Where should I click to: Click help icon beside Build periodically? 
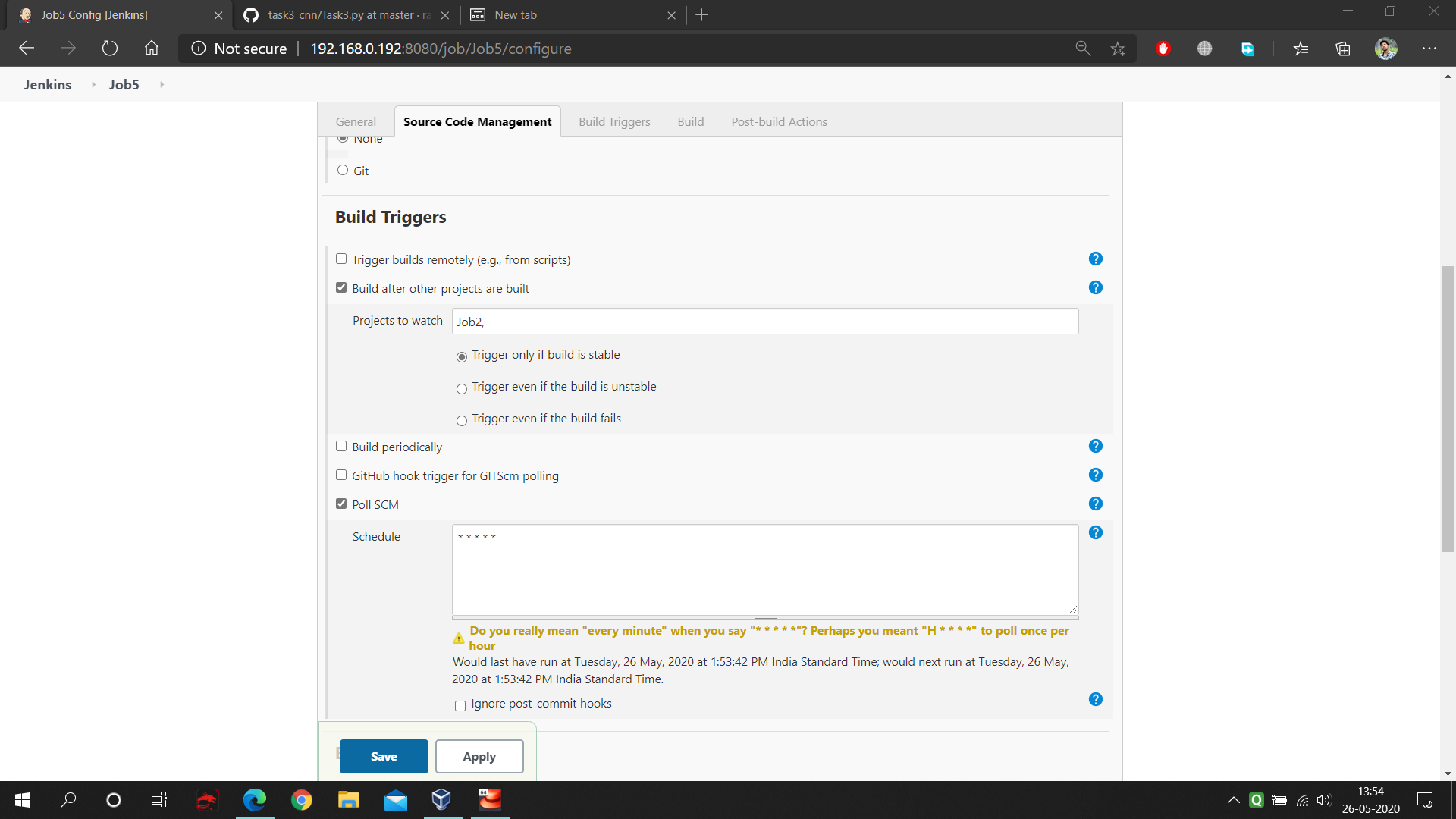click(1095, 447)
